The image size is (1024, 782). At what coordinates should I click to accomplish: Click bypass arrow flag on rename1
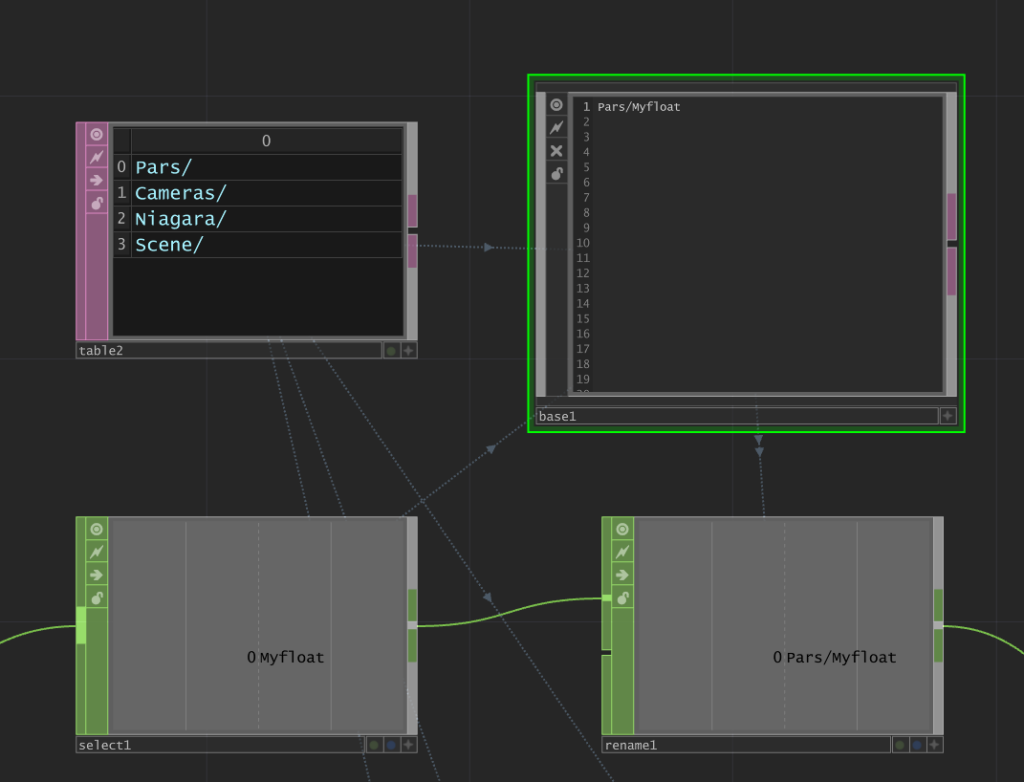click(x=622, y=575)
